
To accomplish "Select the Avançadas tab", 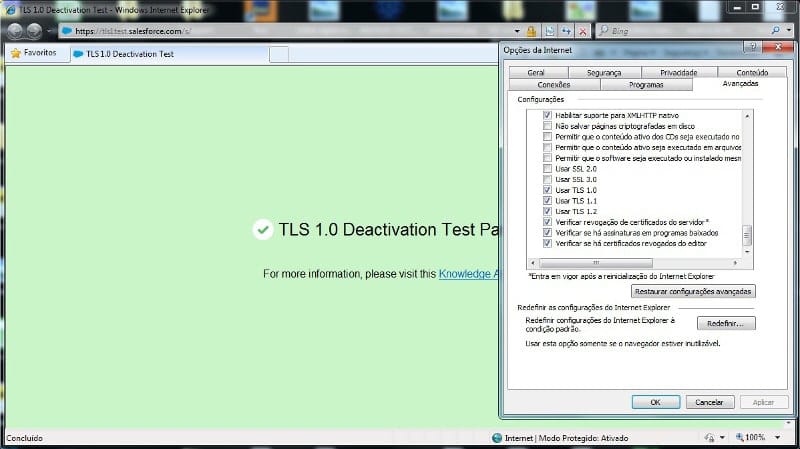I will [x=740, y=84].
